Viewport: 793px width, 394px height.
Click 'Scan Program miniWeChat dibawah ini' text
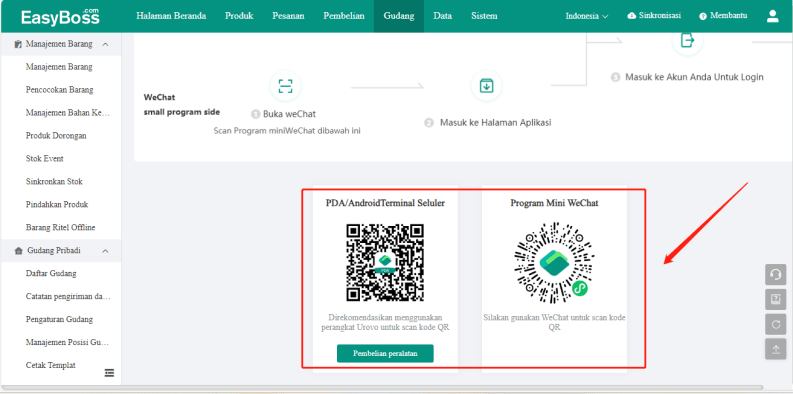[x=287, y=130]
